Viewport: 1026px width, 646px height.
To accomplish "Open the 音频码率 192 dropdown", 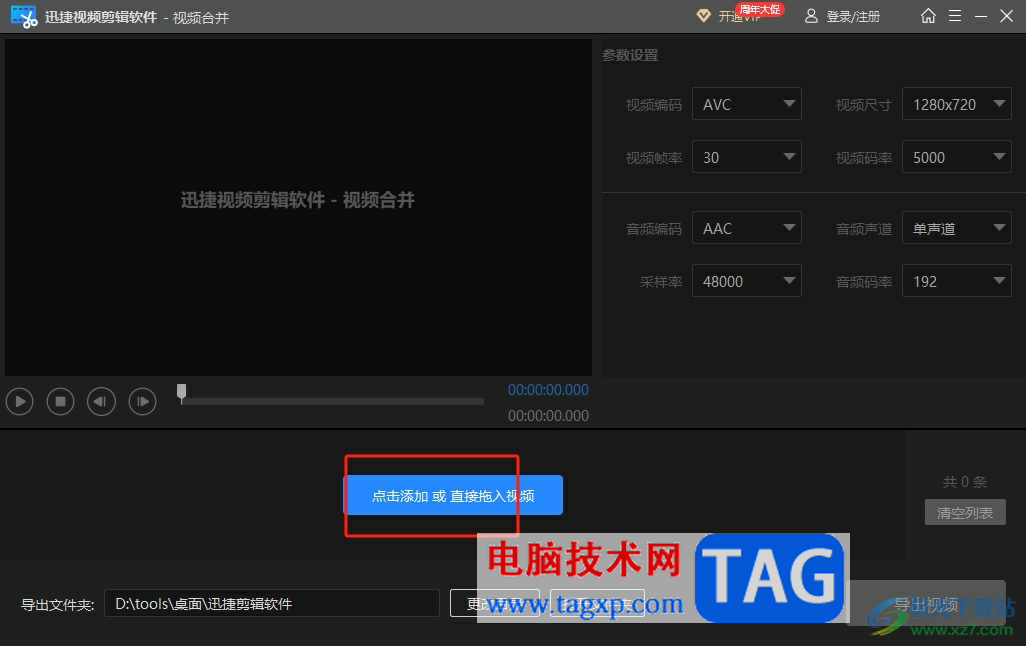I will [x=957, y=281].
